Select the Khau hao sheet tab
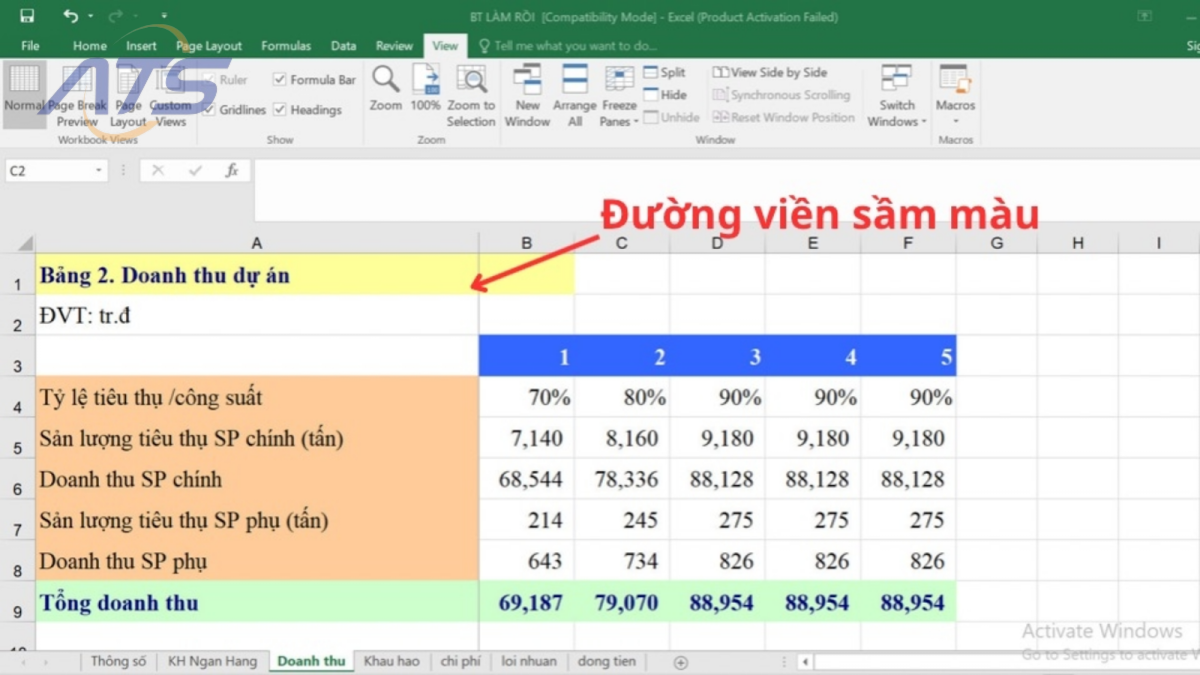 [391, 661]
